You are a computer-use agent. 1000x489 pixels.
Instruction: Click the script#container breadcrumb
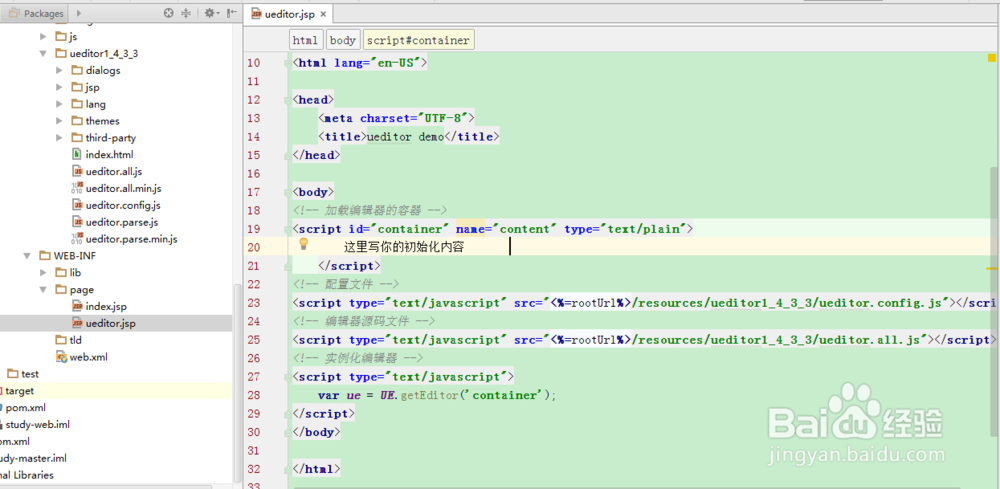pyautogui.click(x=418, y=40)
